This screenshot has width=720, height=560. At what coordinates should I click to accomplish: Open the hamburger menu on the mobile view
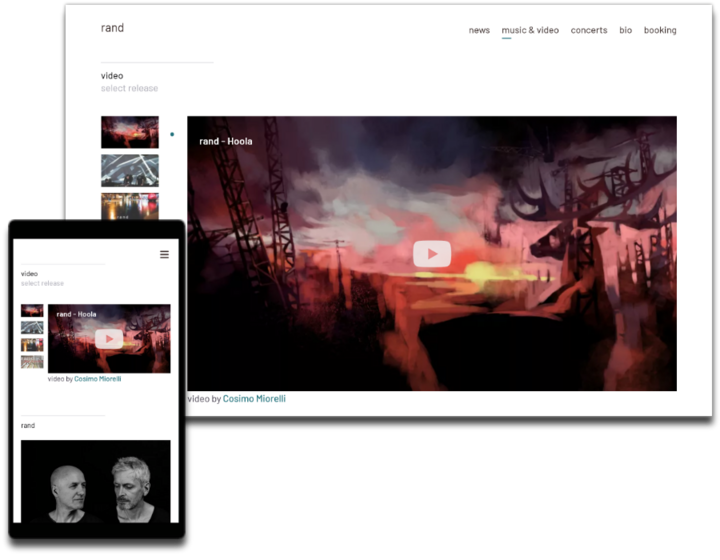tap(164, 254)
